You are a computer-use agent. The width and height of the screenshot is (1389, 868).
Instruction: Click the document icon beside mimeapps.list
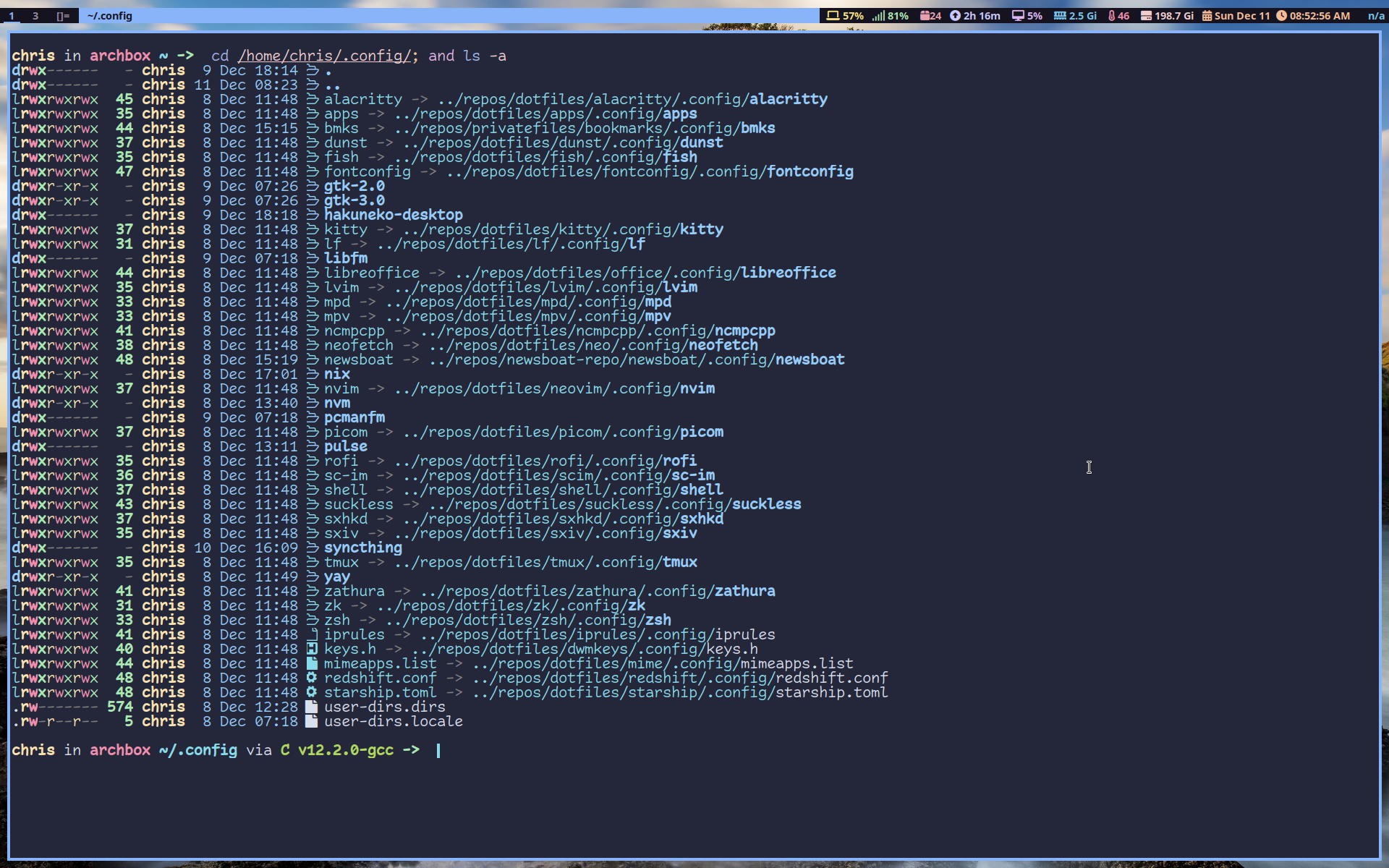[313, 663]
